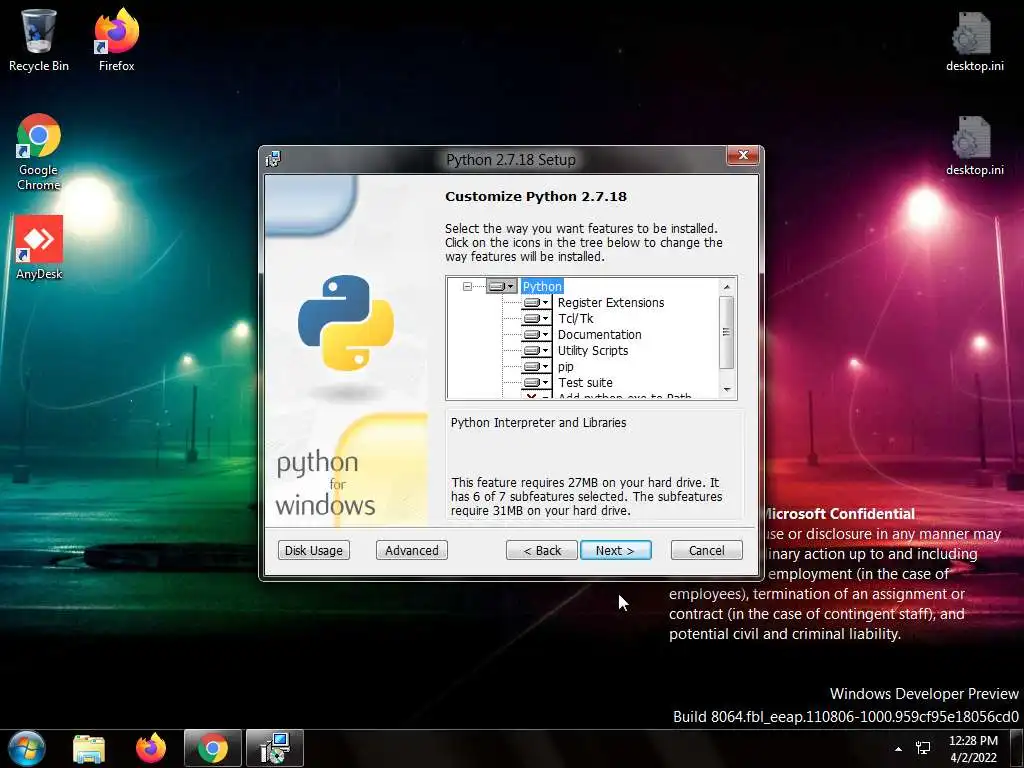This screenshot has width=1024, height=768.
Task: Open Documentation feature dropdown icon
Action: pos(536,334)
